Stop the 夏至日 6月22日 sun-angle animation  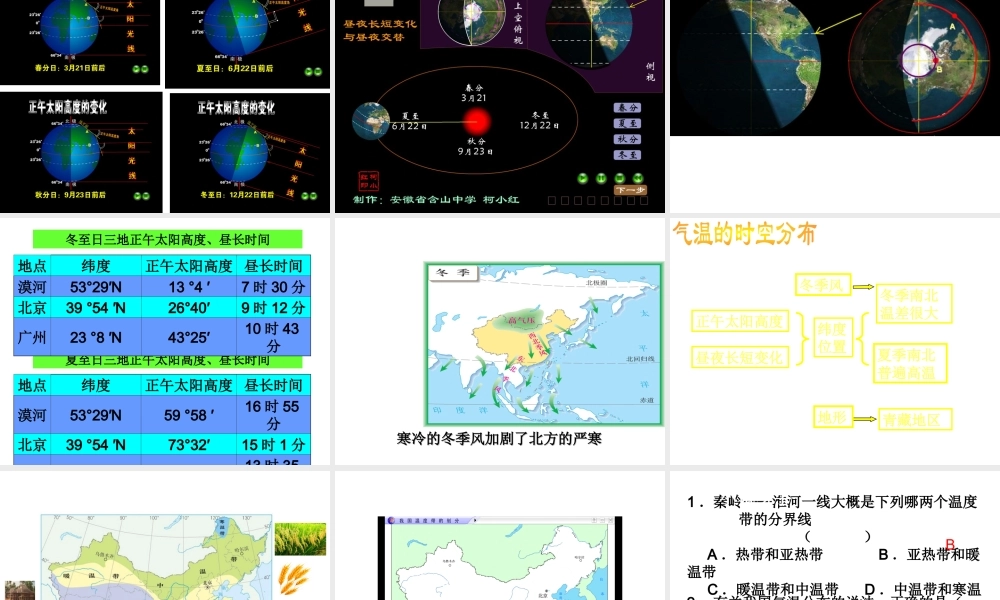[318, 71]
